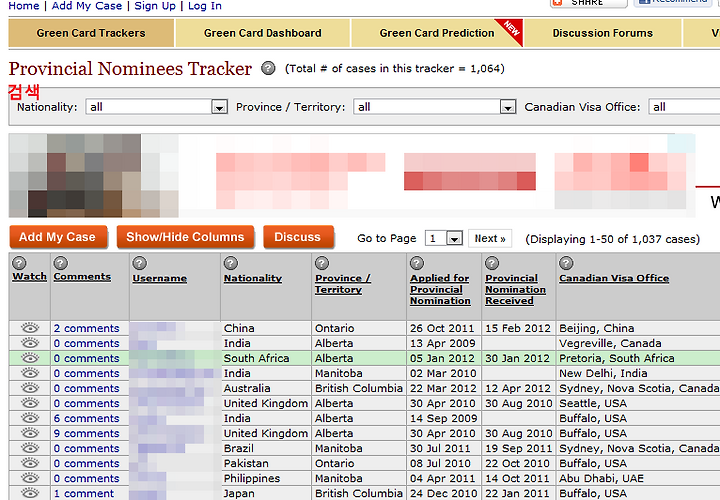
Task: Open 6 comments link for India row
Action: 86,418
